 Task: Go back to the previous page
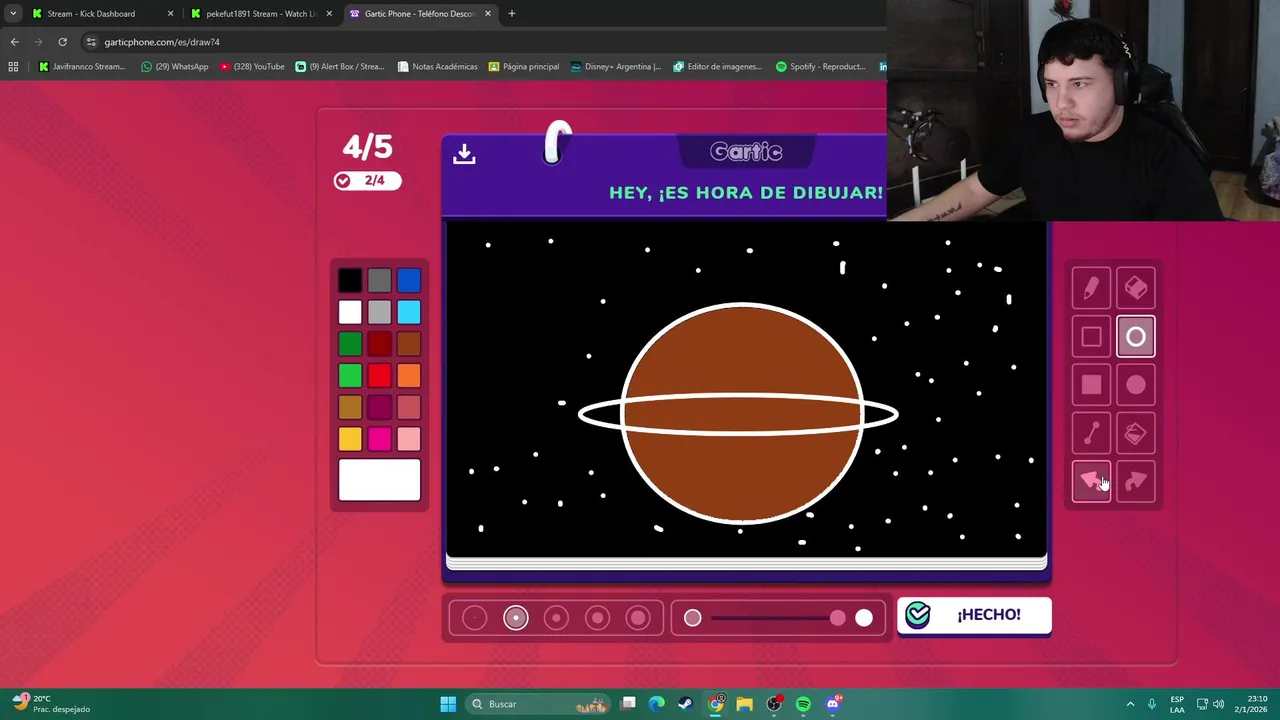click(x=14, y=42)
